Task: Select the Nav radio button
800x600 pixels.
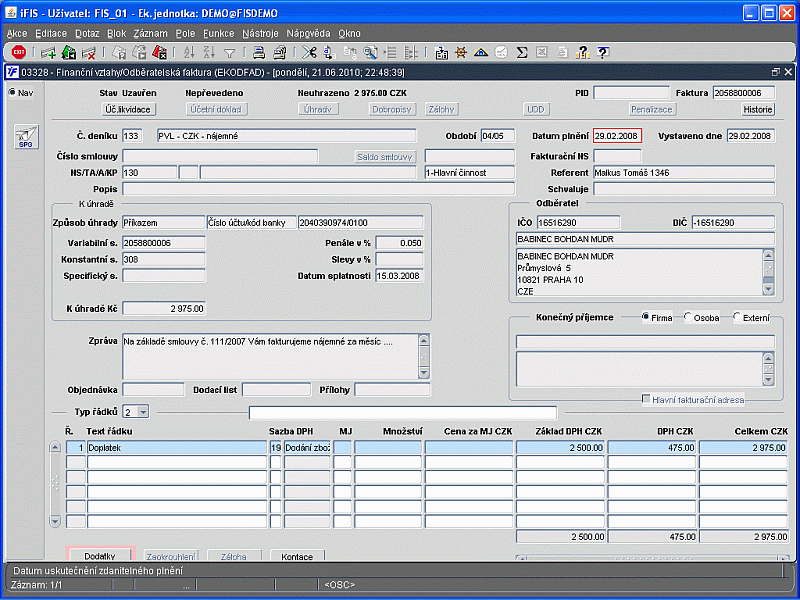Action: point(13,93)
